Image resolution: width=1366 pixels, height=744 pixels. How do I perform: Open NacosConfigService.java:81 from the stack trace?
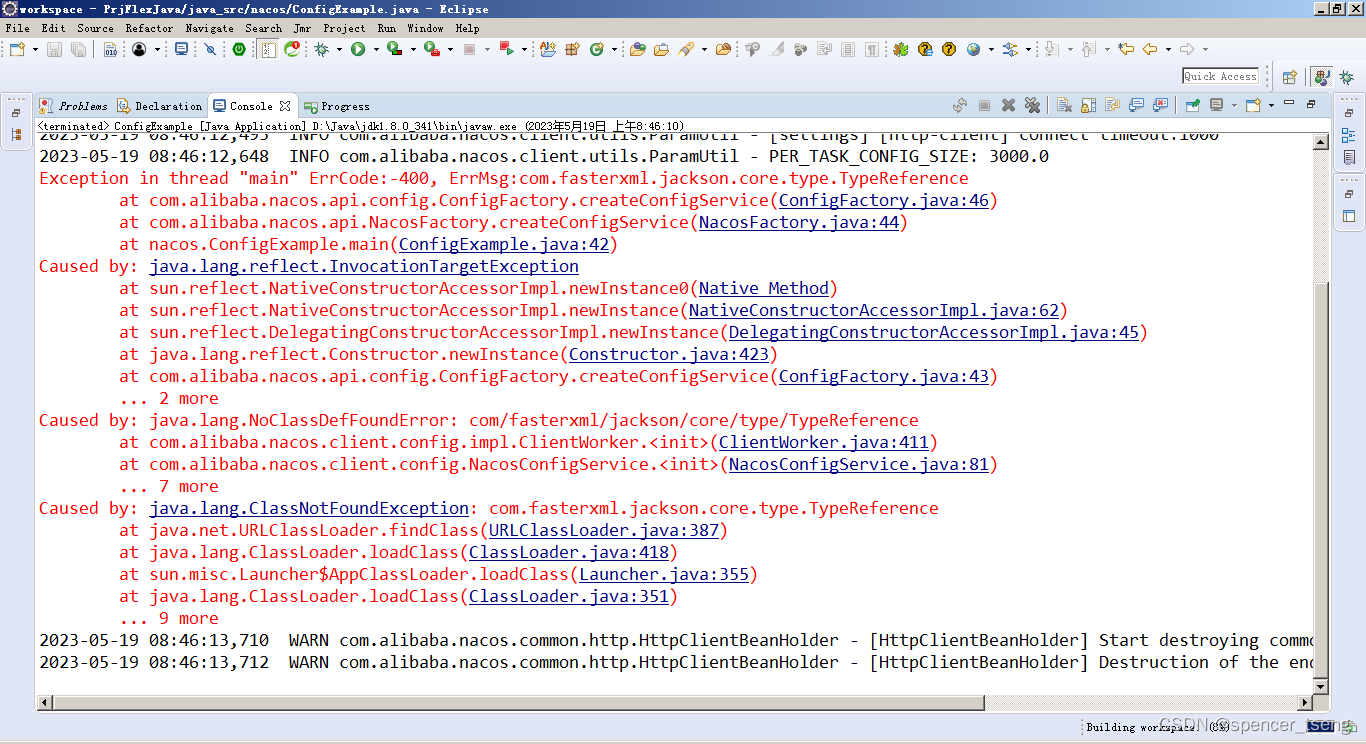pyautogui.click(x=861, y=464)
